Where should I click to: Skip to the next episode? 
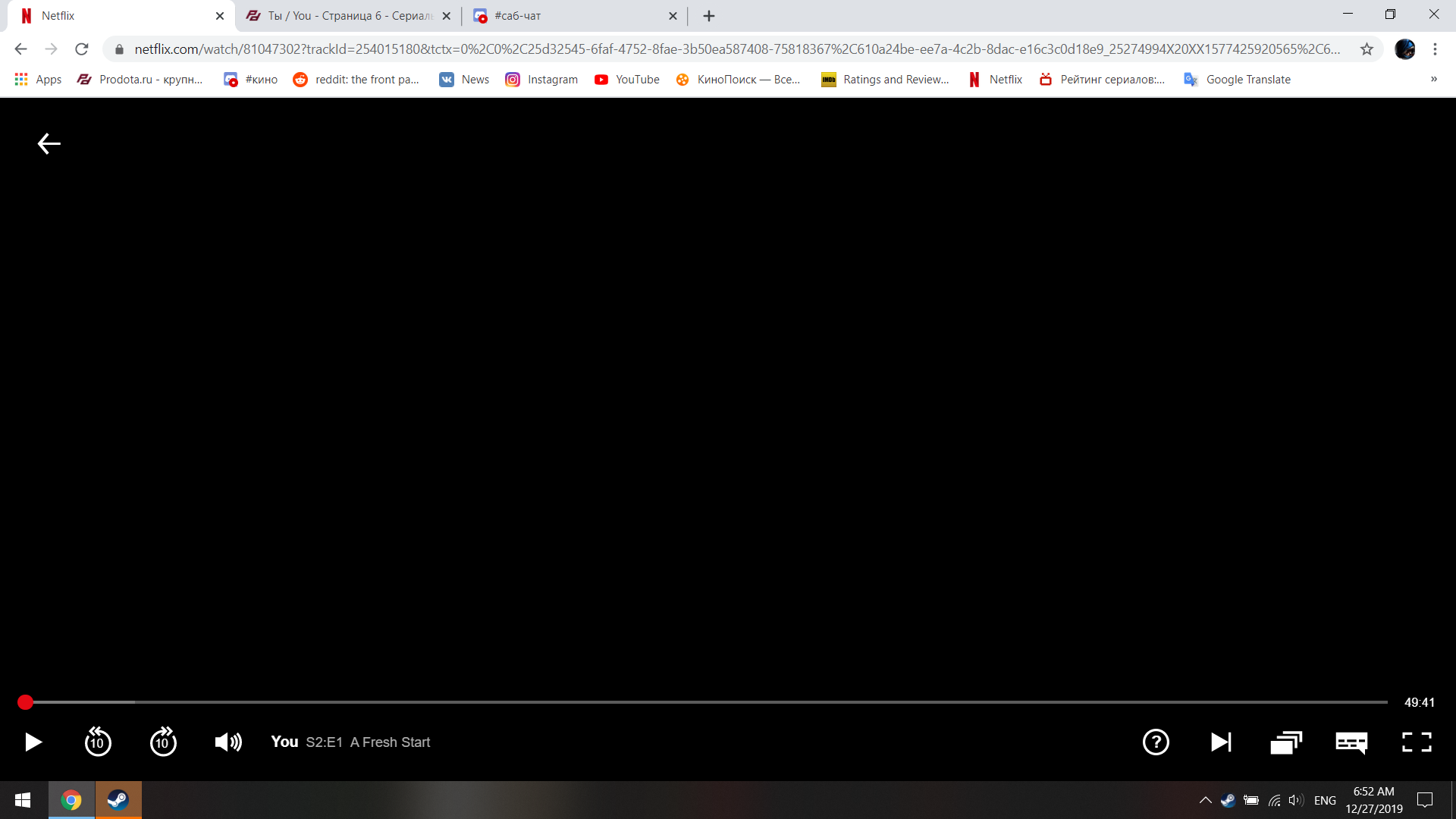click(x=1221, y=742)
